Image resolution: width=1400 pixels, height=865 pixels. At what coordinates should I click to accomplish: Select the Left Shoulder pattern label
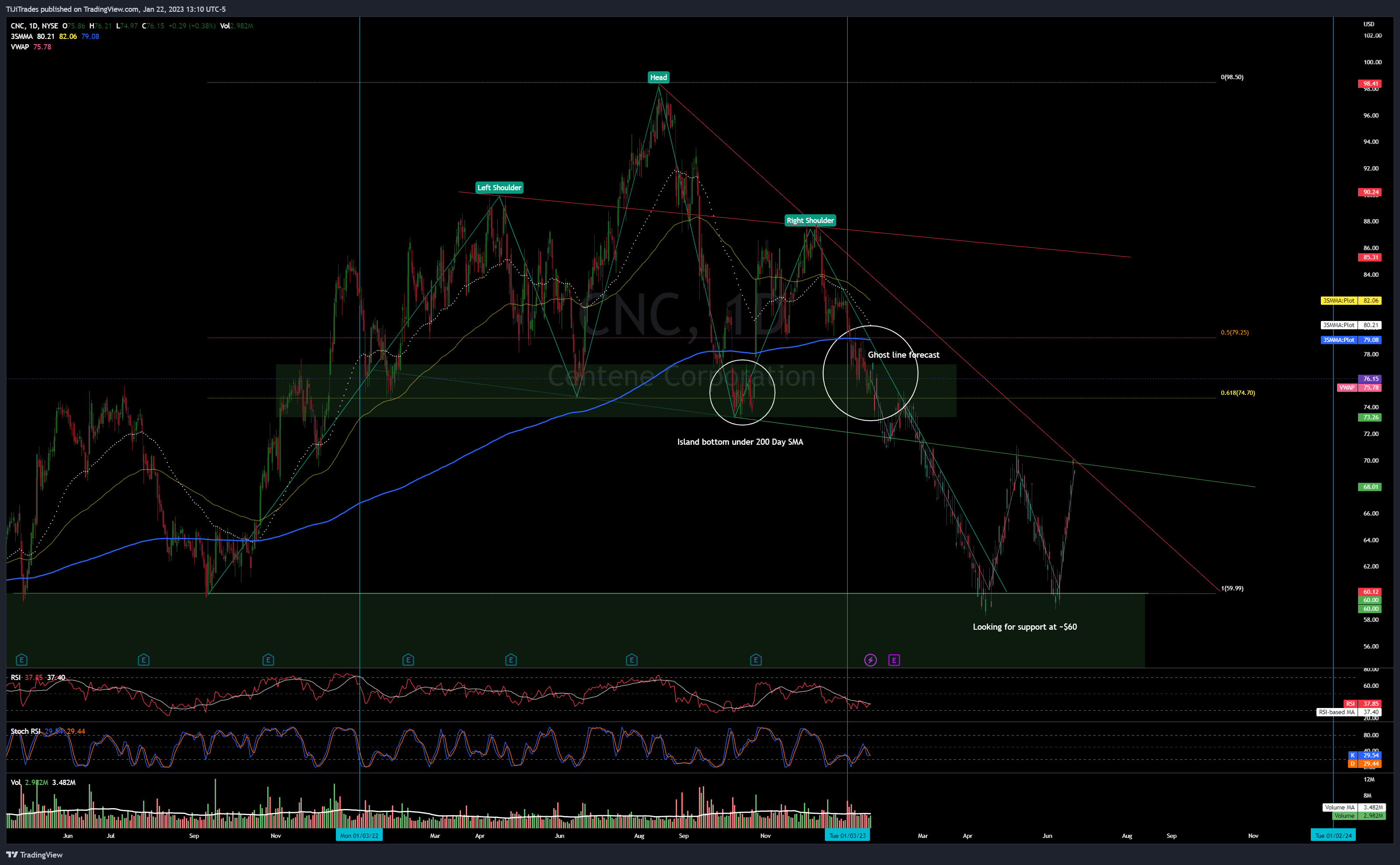tap(499, 188)
